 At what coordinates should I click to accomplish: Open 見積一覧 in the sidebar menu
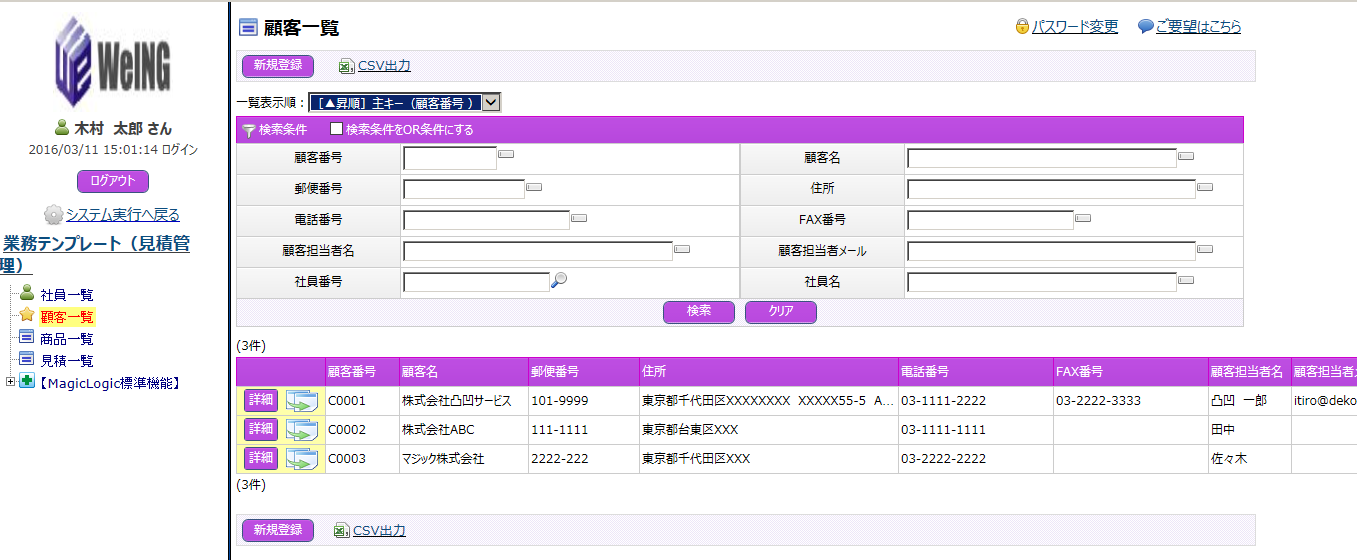(x=66, y=361)
